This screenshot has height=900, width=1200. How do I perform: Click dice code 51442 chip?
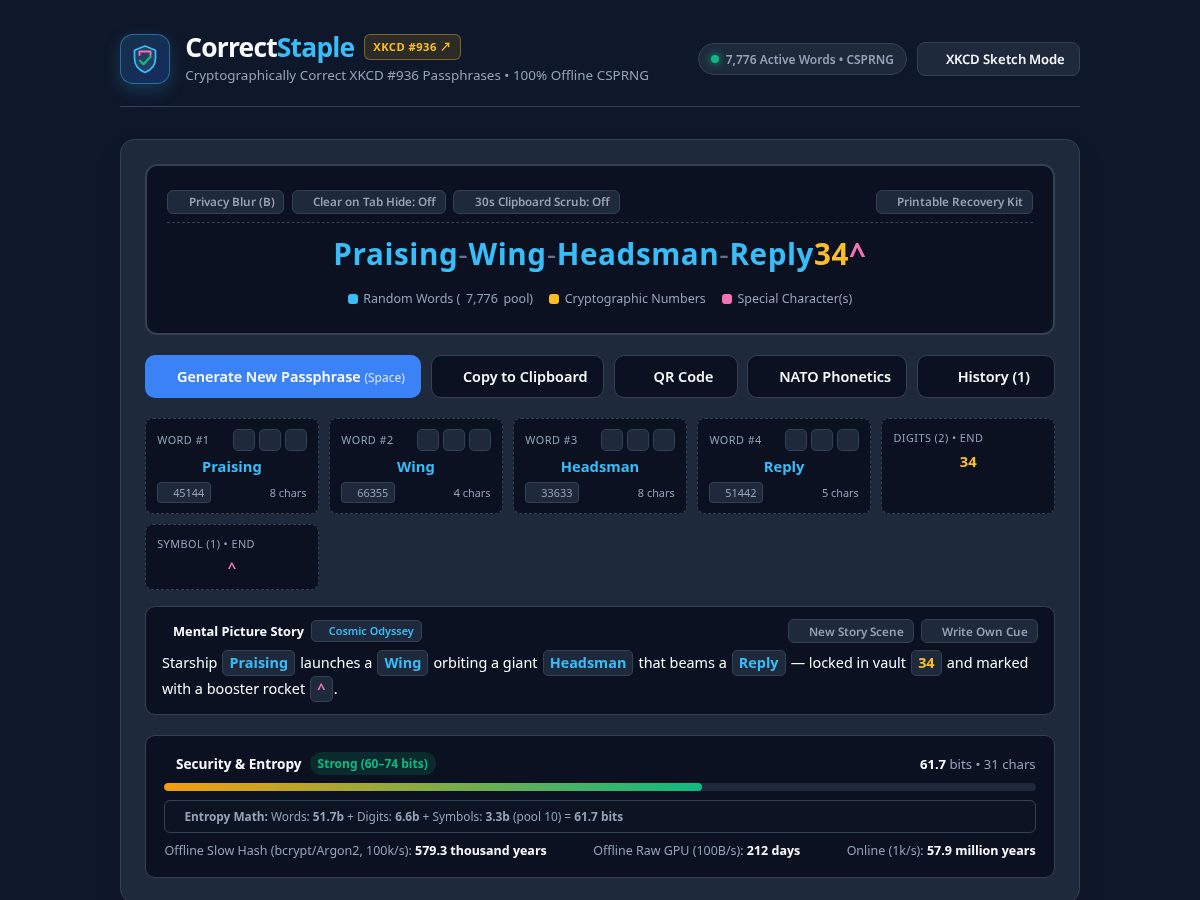point(736,493)
